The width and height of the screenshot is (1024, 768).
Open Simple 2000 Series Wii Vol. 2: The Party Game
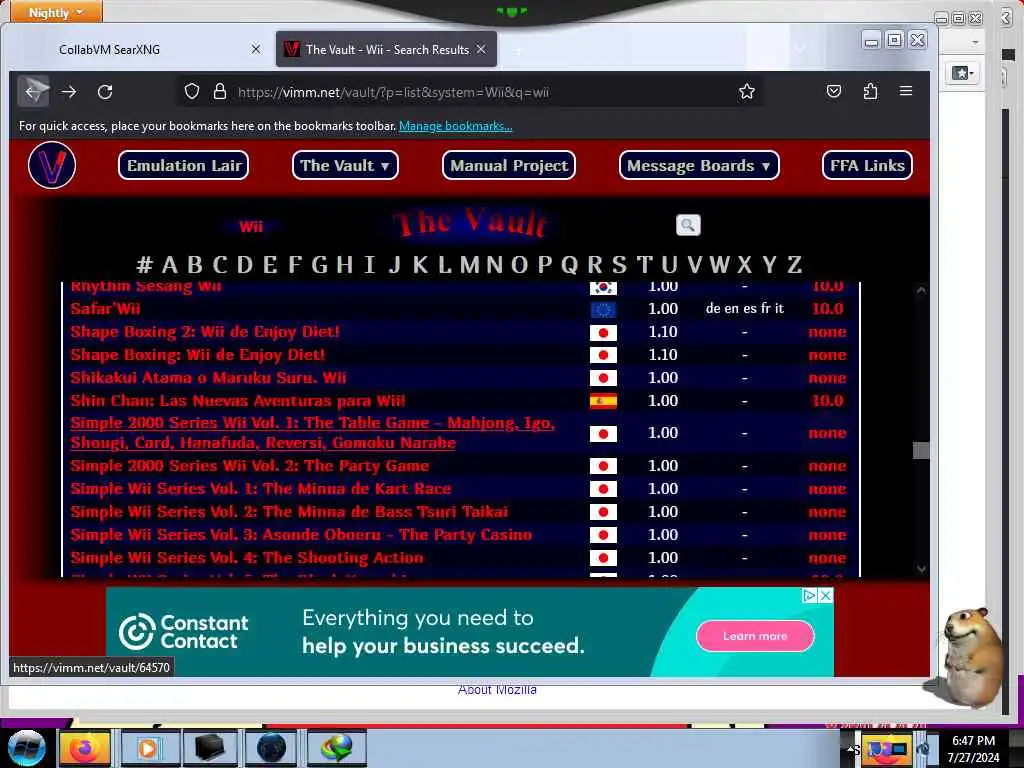pos(249,466)
